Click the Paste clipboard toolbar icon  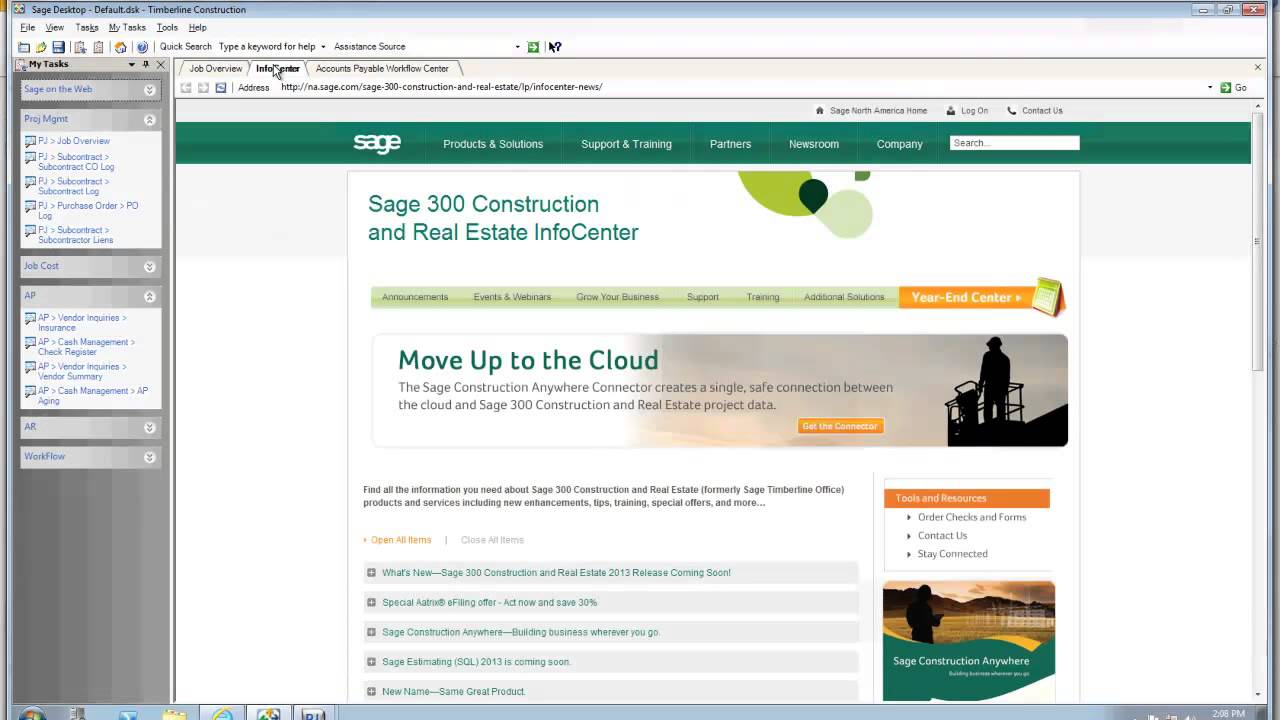(98, 47)
